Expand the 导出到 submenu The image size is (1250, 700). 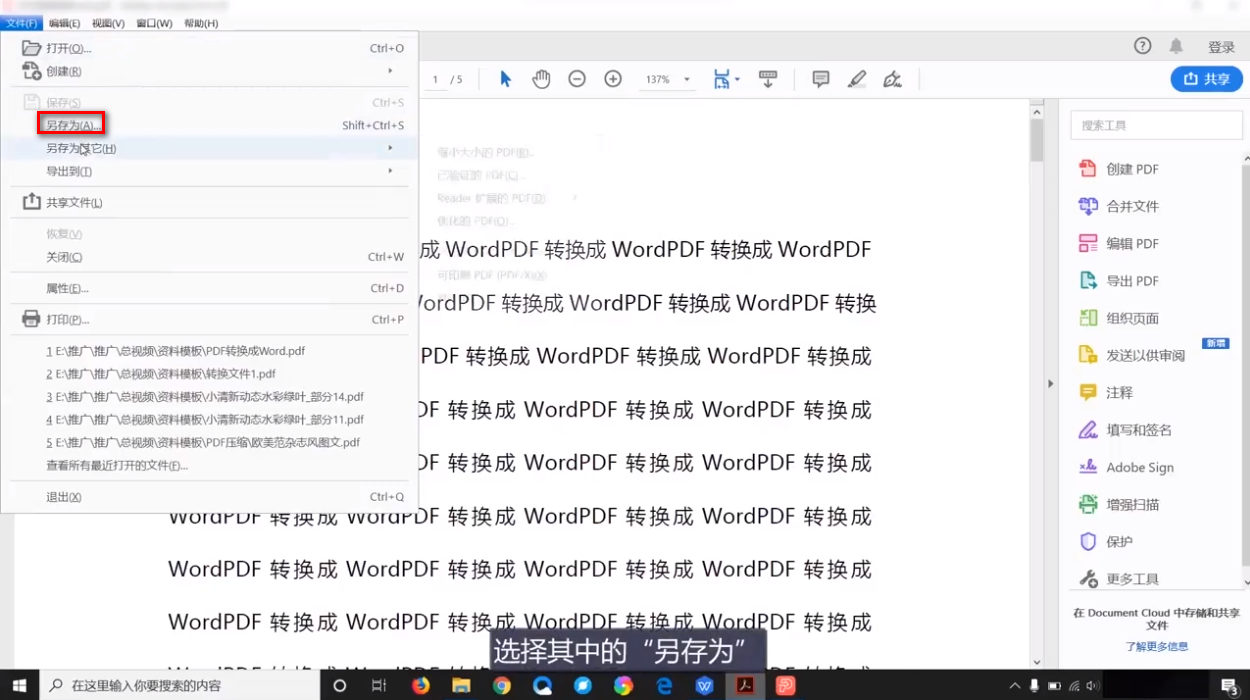tap(390, 171)
